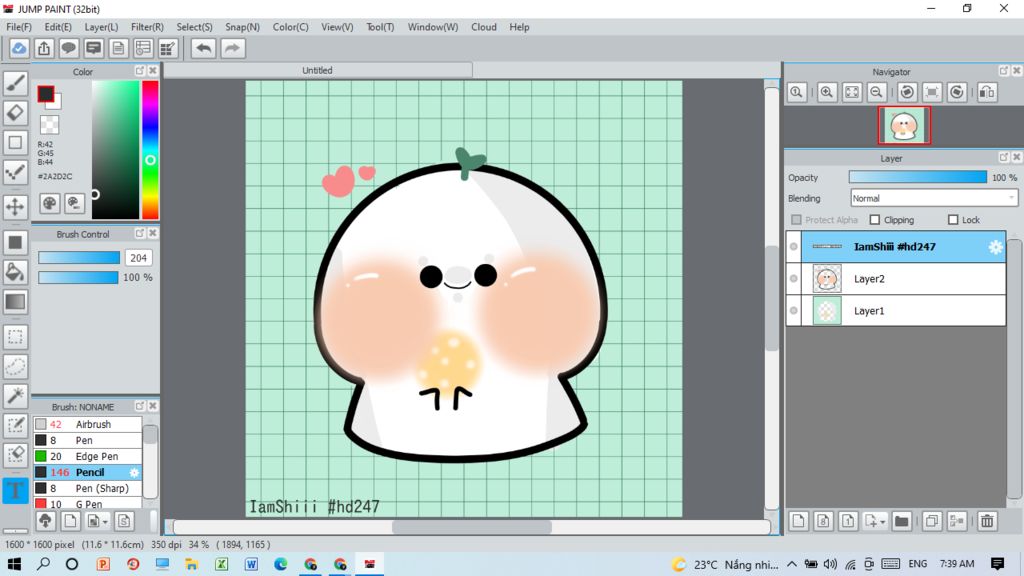Select the Gradient tool
This screenshot has width=1024, height=576.
15,302
